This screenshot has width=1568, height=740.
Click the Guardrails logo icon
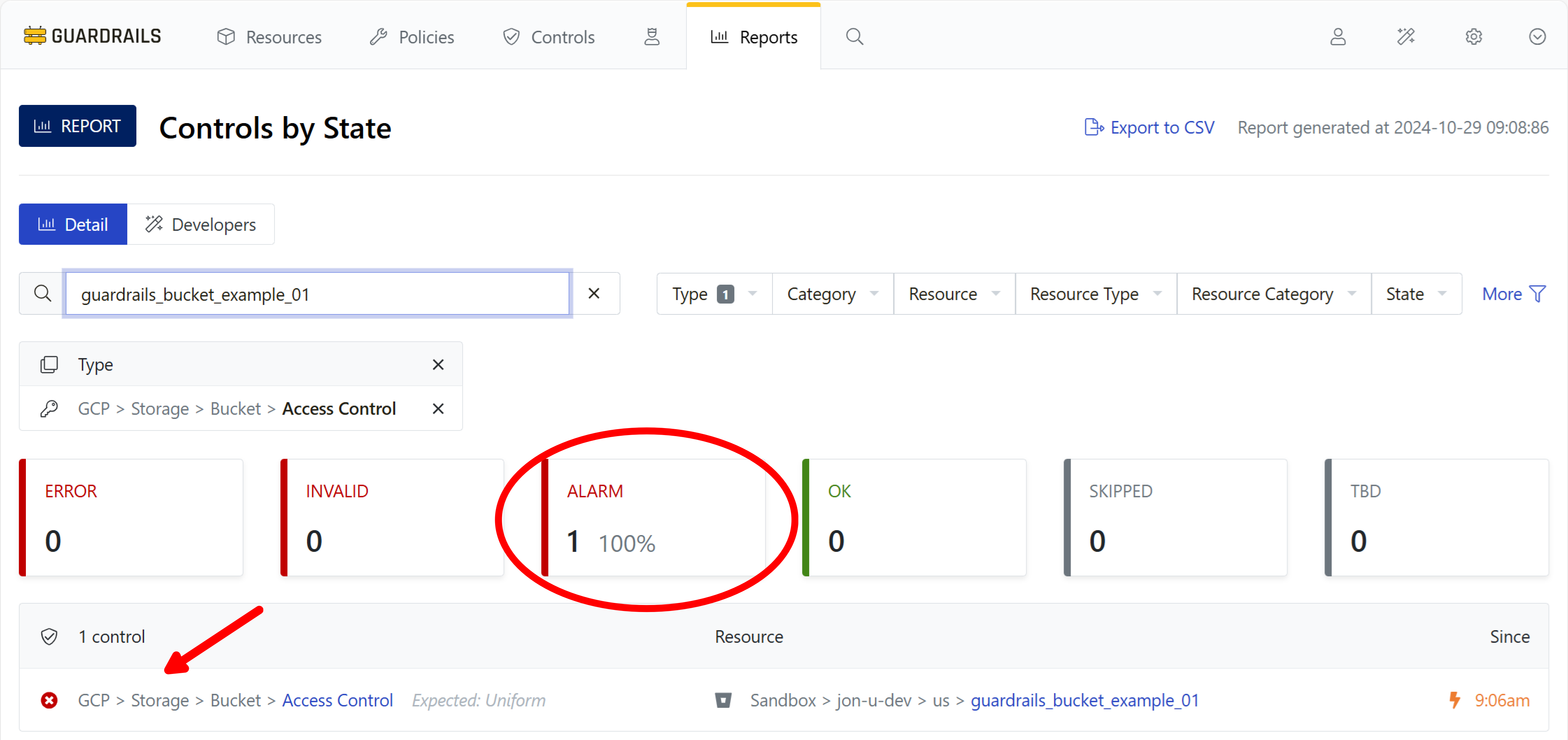[35, 36]
